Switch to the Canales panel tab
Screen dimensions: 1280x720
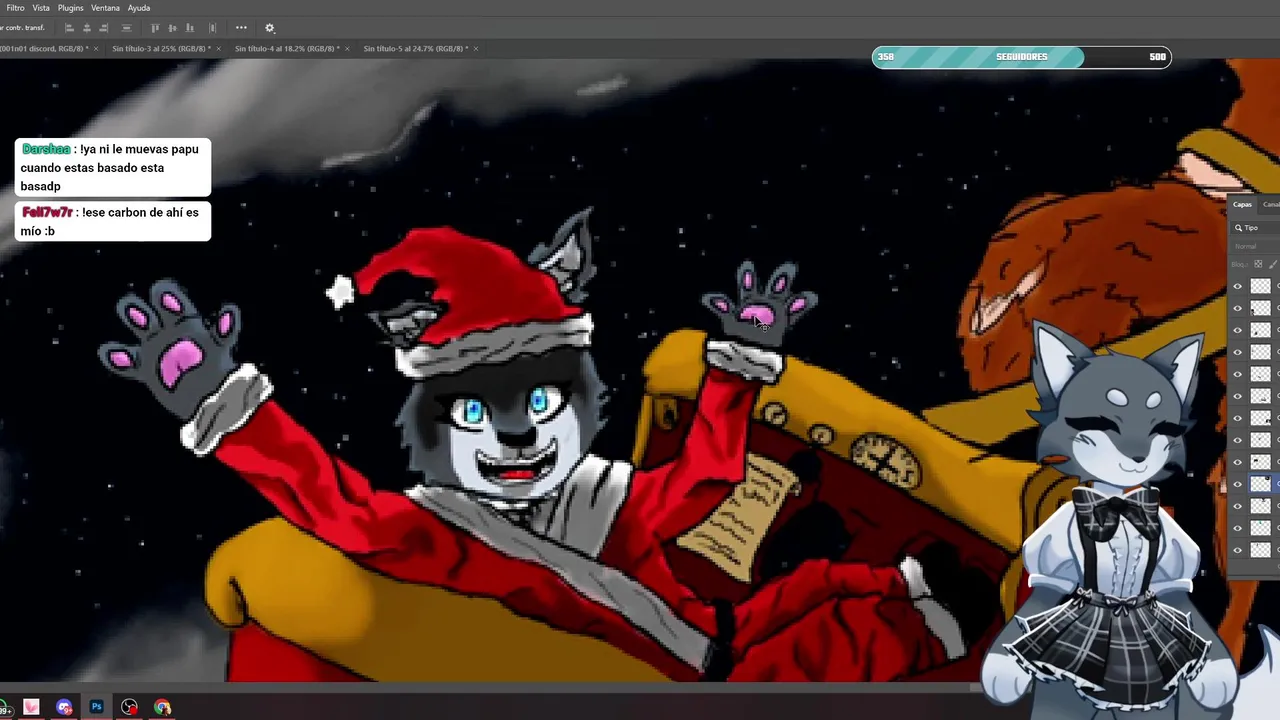click(x=1271, y=204)
